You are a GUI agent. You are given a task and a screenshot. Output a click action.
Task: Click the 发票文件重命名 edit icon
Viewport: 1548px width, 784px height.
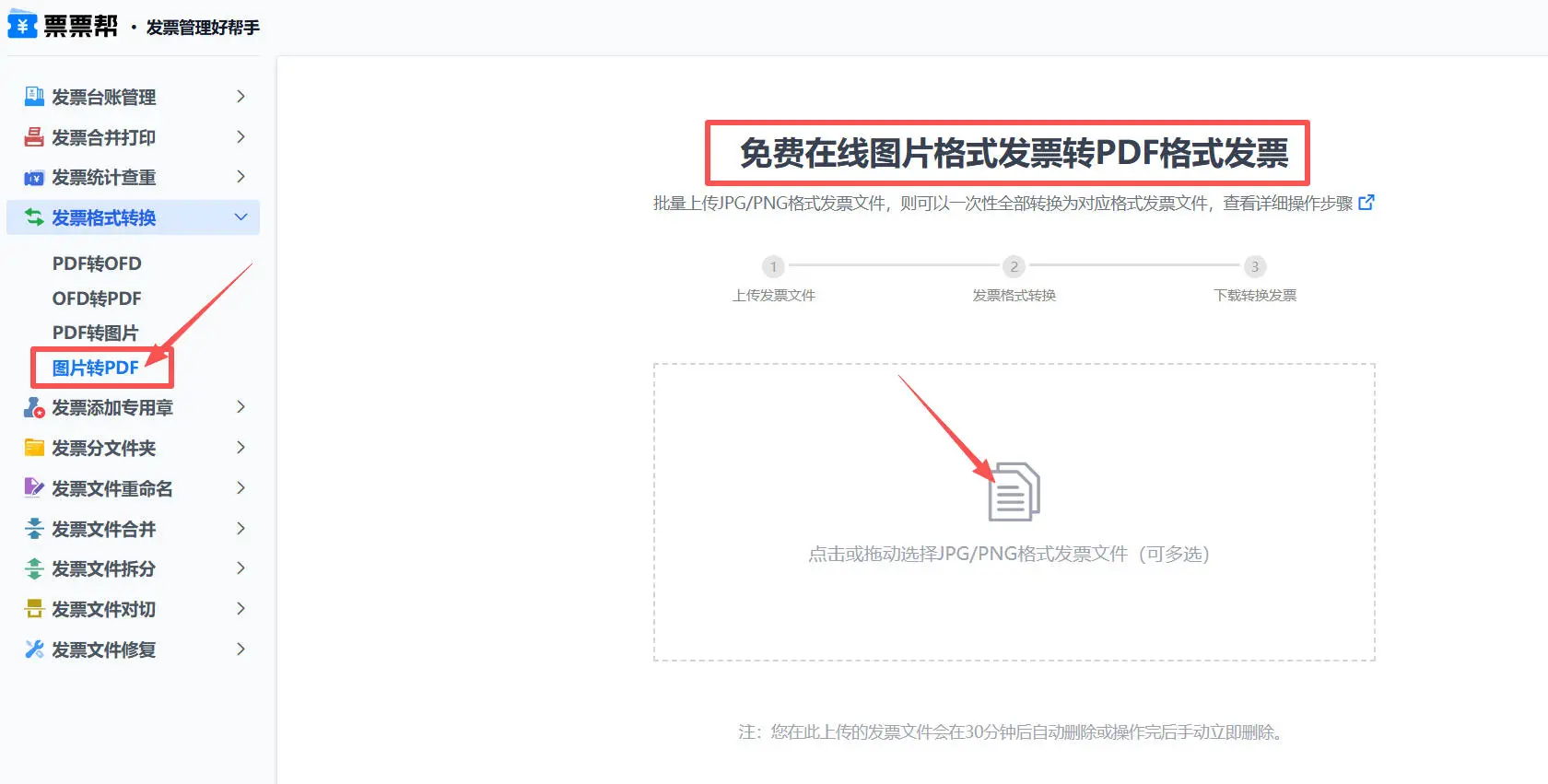click(34, 488)
